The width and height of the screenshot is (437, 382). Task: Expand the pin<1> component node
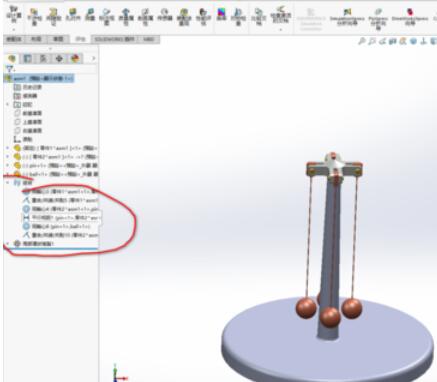click(8, 165)
